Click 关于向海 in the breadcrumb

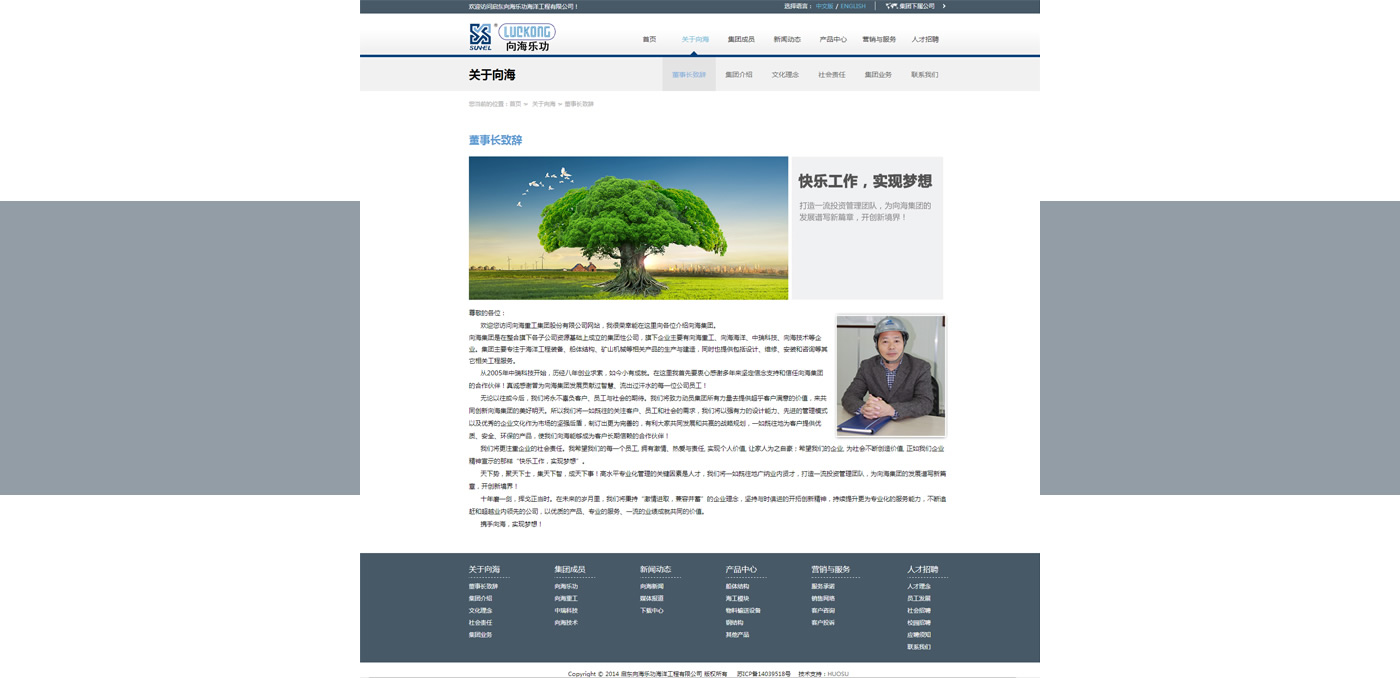click(543, 104)
